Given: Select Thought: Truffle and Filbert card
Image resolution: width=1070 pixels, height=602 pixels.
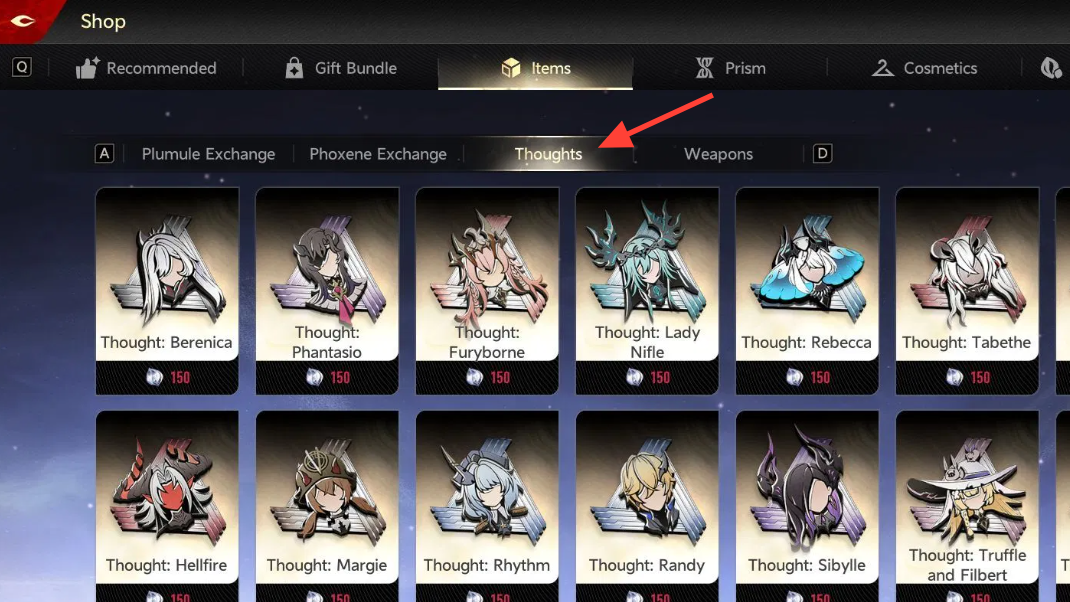Looking at the screenshot, I should click(967, 506).
